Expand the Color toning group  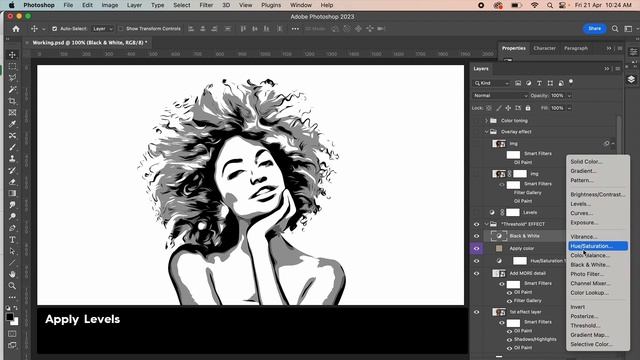click(487, 121)
